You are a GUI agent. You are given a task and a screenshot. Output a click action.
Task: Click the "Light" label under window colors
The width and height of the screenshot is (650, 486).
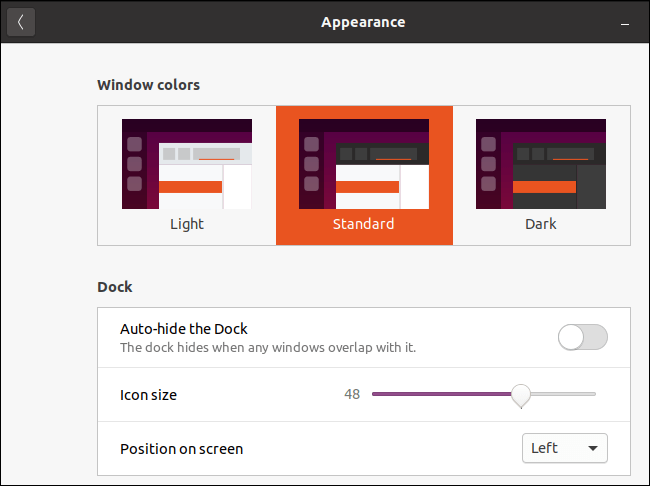187,224
